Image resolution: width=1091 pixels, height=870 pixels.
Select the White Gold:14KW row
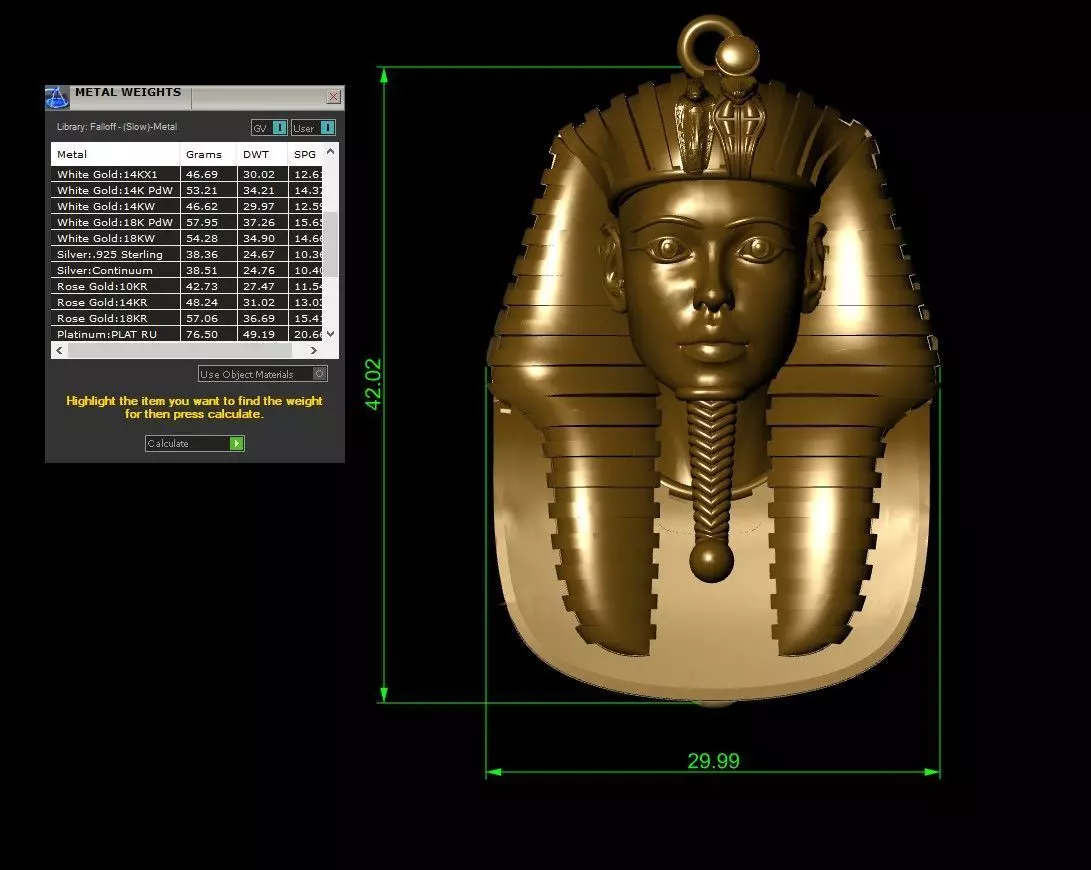(187, 206)
